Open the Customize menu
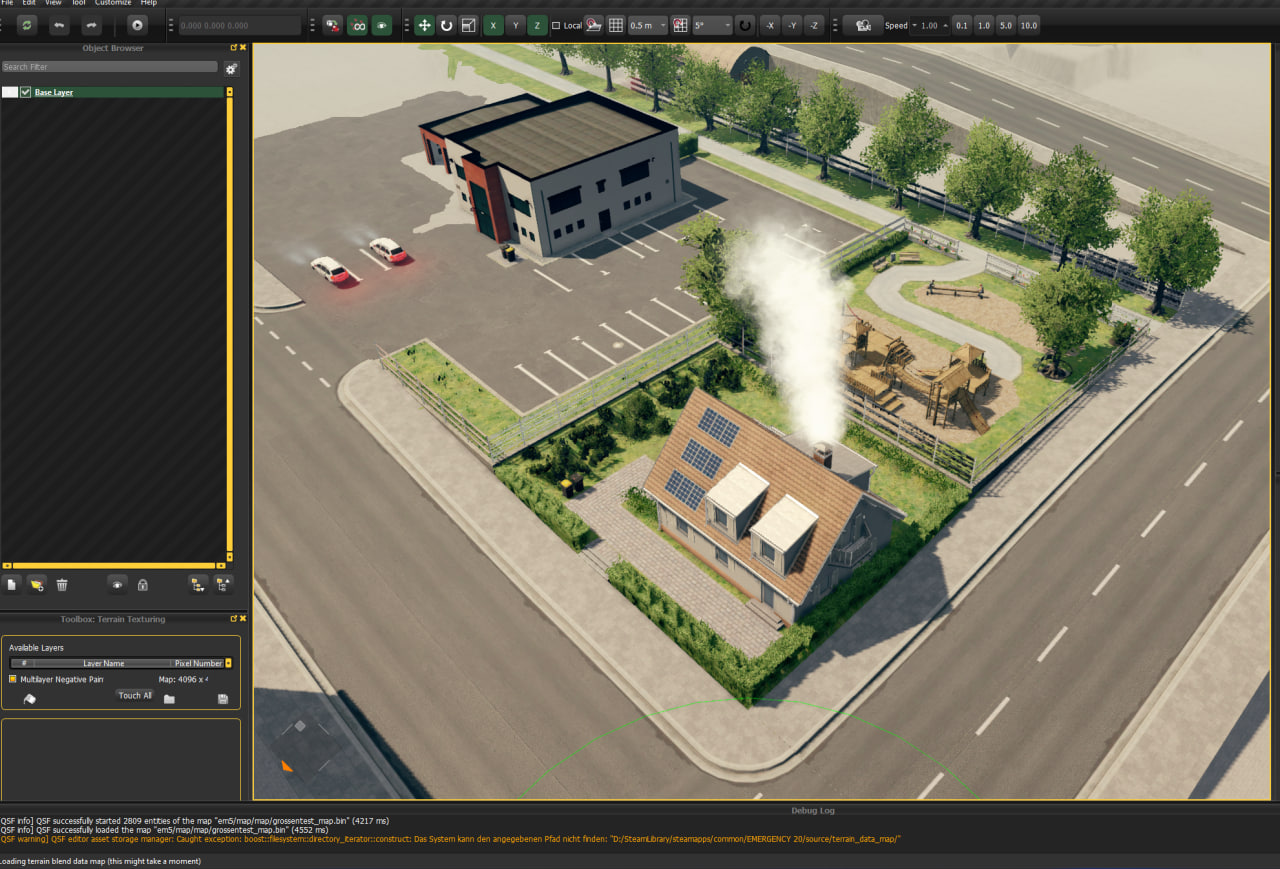This screenshot has width=1280, height=869. pos(112,3)
